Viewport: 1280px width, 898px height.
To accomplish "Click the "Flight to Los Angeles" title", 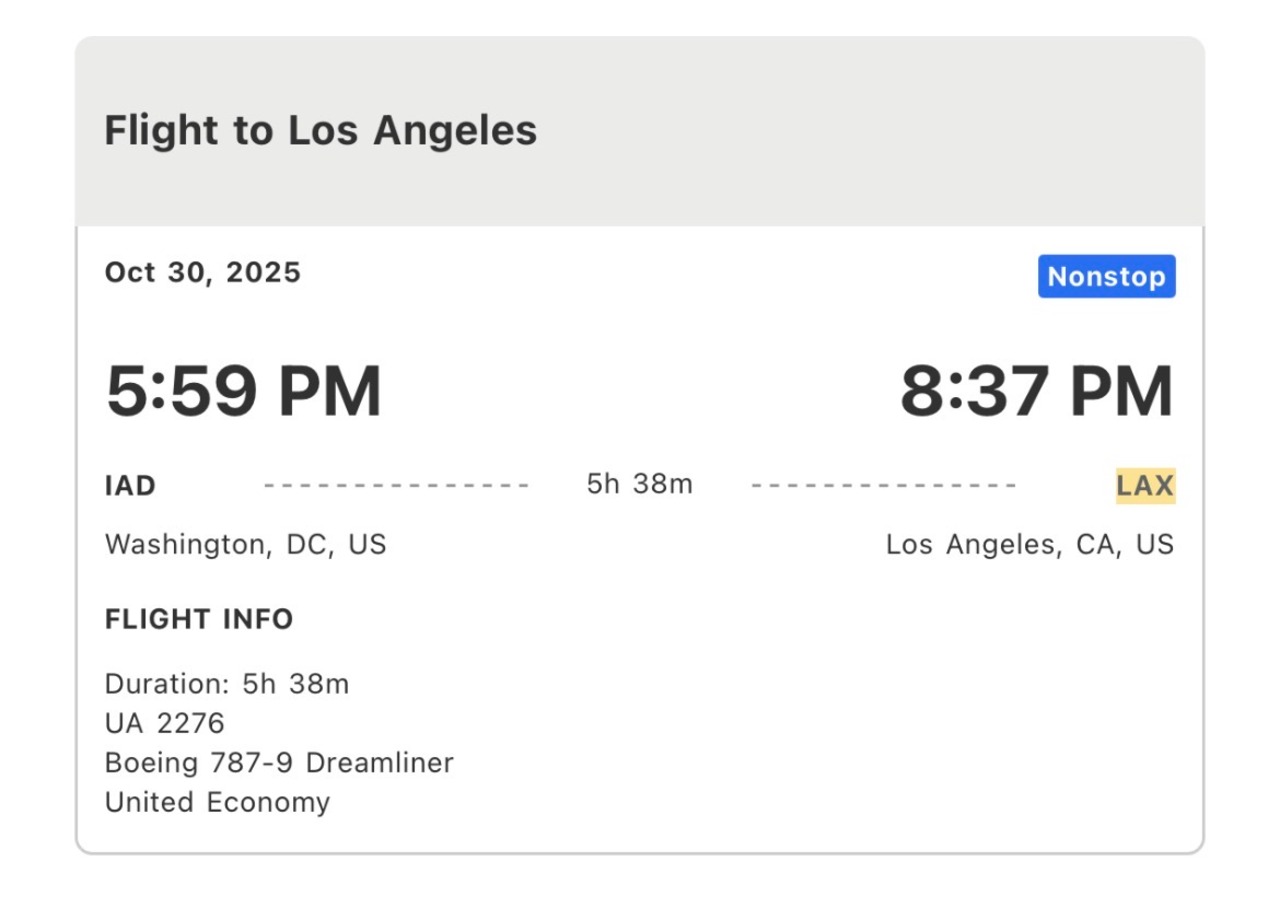I will click(320, 131).
